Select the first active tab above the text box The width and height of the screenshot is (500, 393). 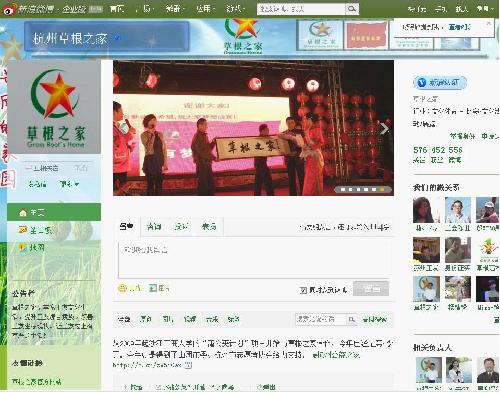click(x=127, y=227)
